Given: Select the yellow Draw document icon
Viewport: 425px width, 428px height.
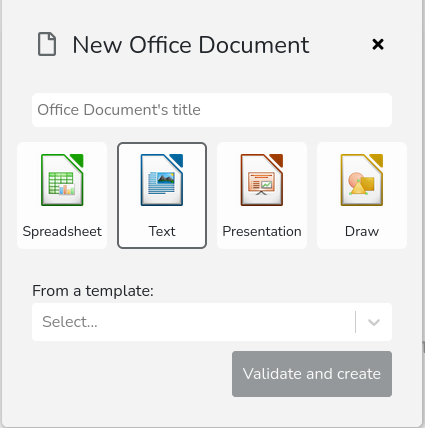Looking at the screenshot, I should pos(362,180).
